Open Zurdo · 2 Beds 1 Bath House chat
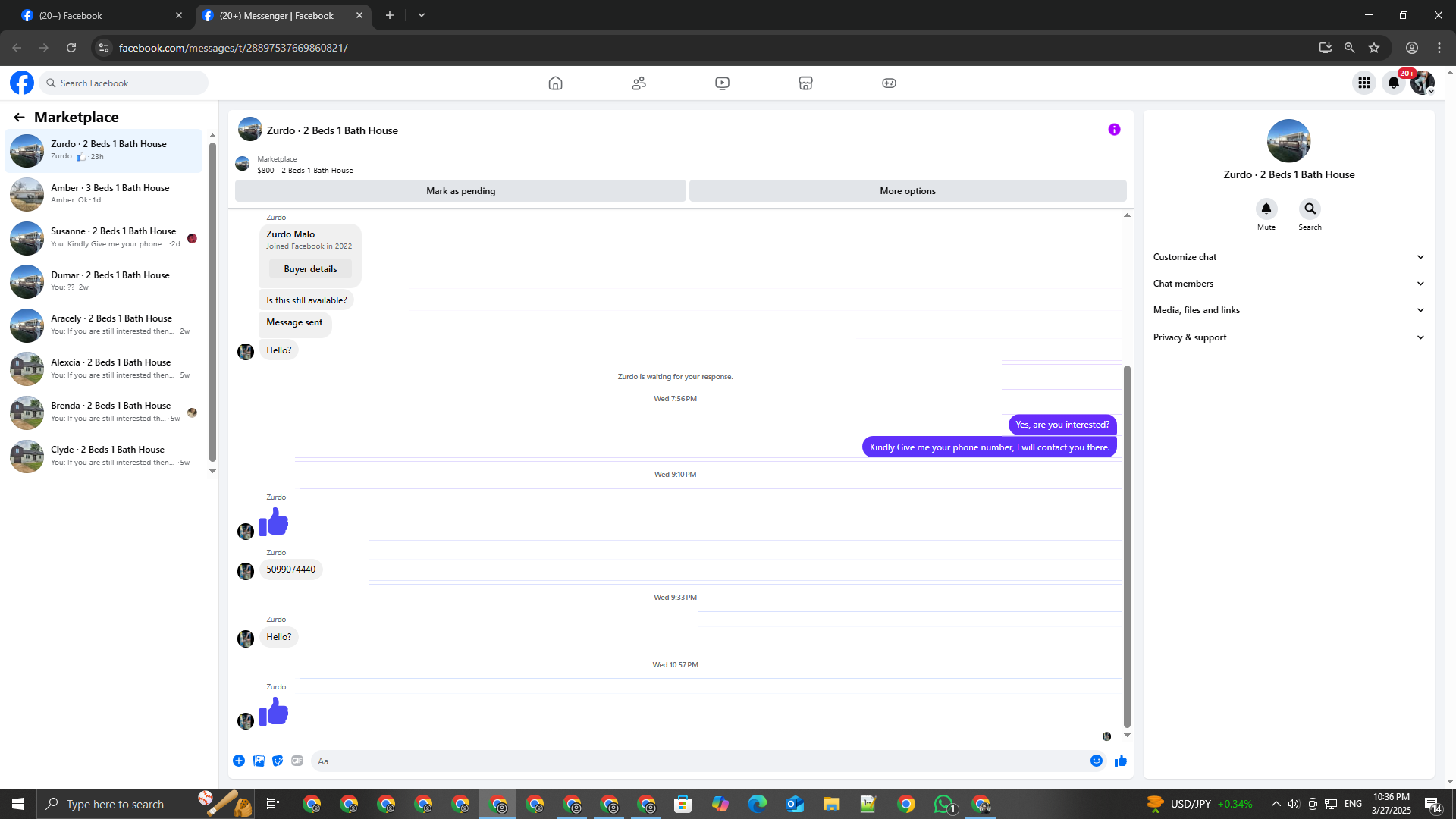Viewport: 1456px width, 819px height. [104, 150]
